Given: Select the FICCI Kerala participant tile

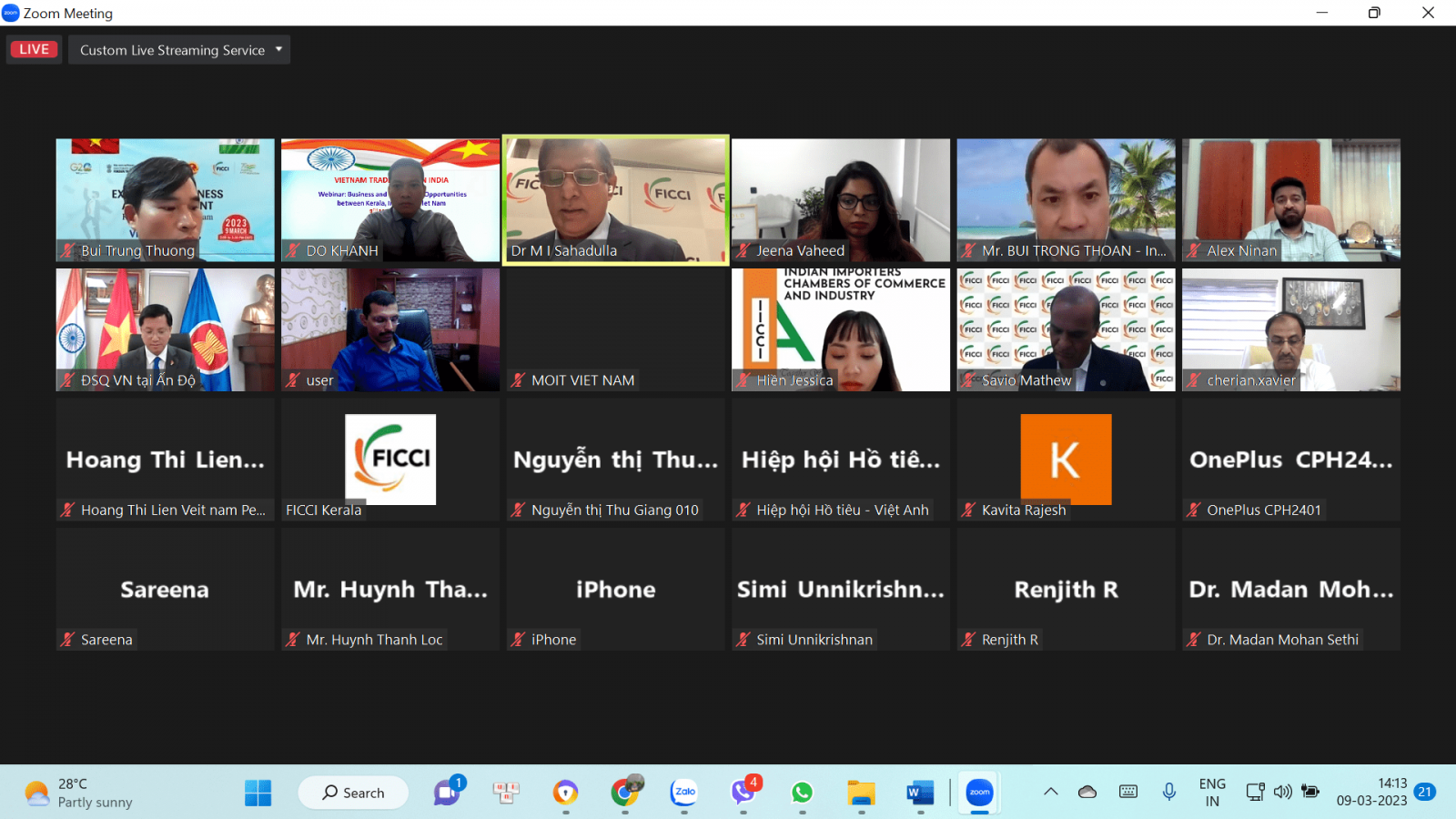Looking at the screenshot, I should pos(390,460).
